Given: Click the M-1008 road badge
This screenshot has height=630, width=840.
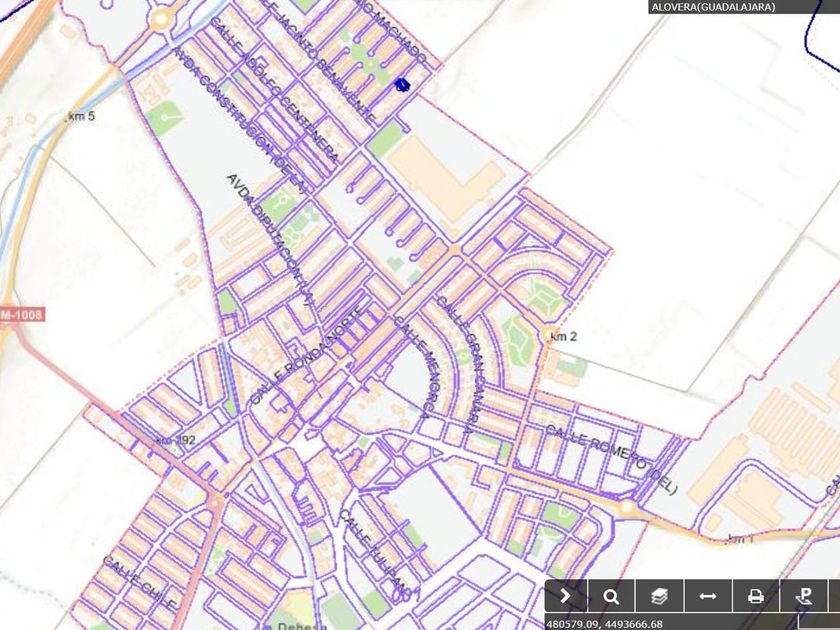Looking at the screenshot, I should click(x=22, y=314).
